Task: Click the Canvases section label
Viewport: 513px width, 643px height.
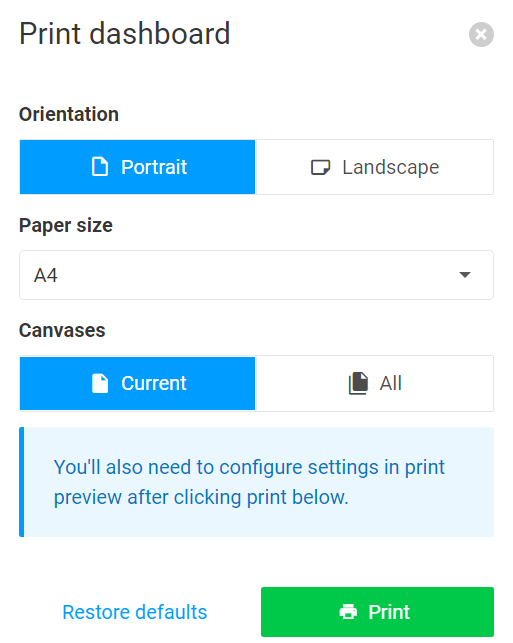Action: pyautogui.click(x=62, y=331)
